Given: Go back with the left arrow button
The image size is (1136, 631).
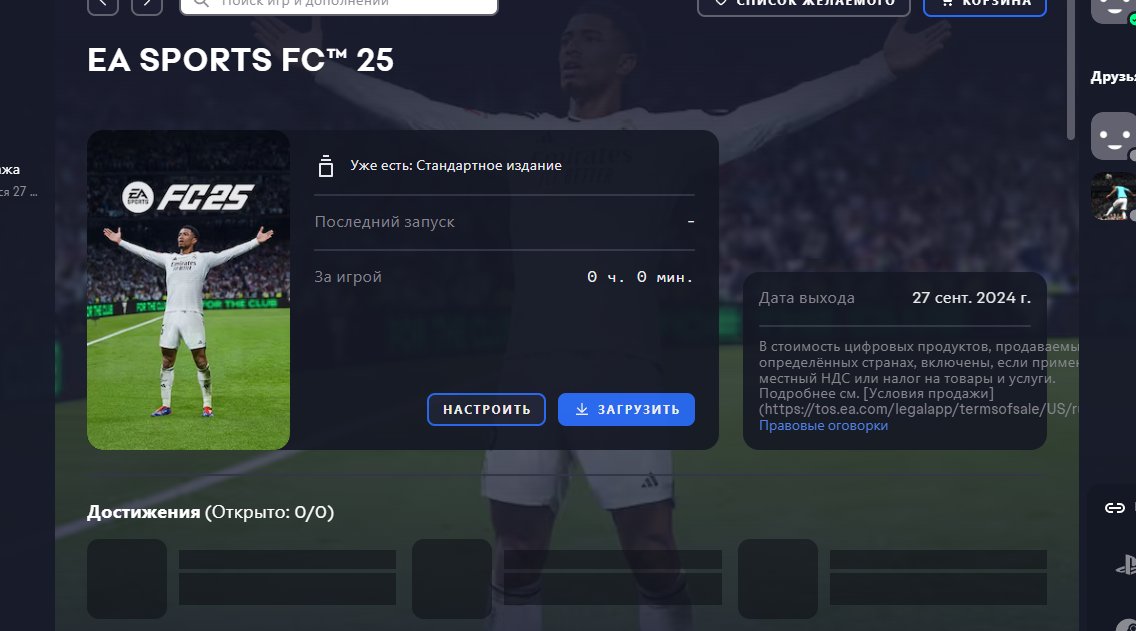Looking at the screenshot, I should 103,6.
